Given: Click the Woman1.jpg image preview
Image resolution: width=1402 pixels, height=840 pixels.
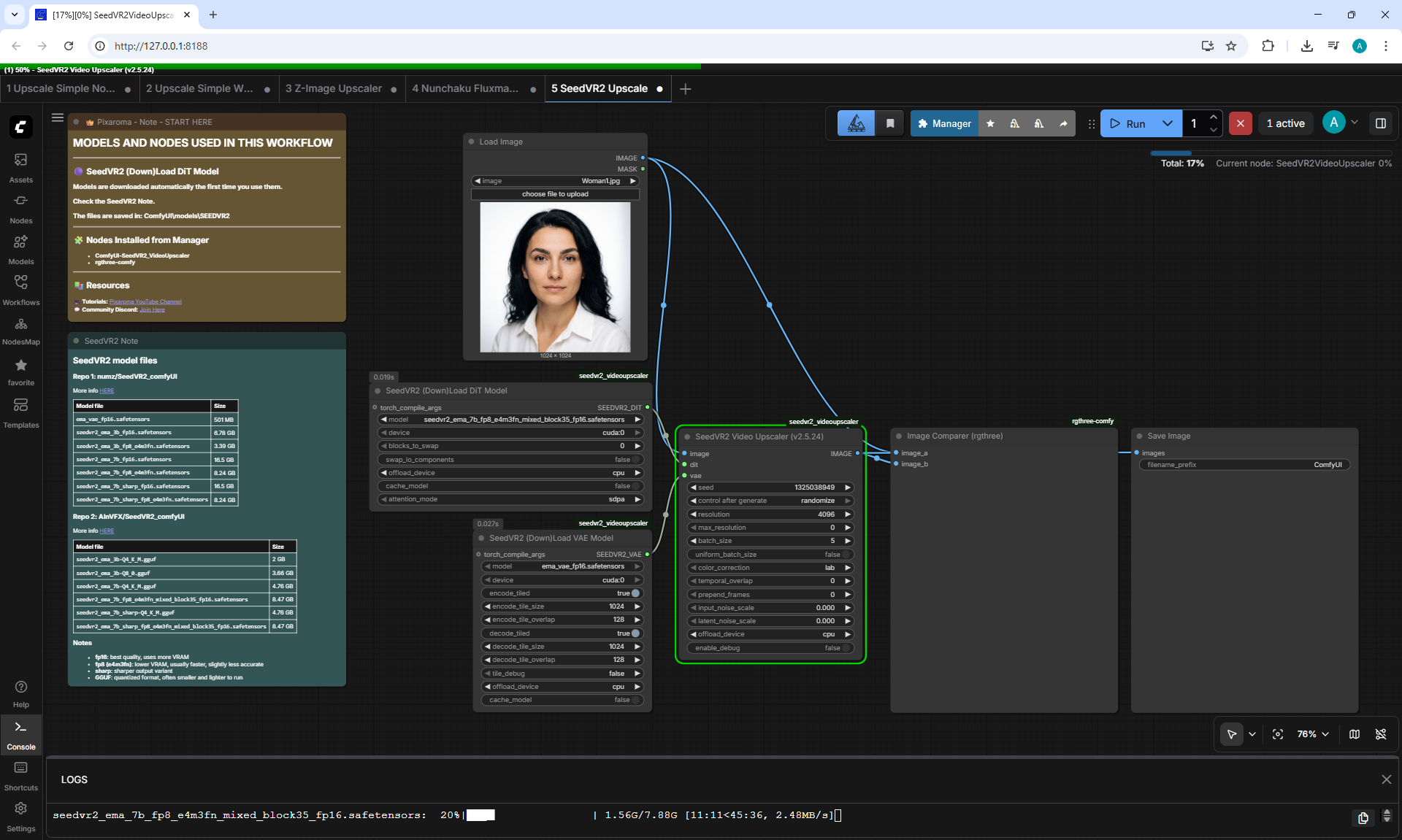Looking at the screenshot, I should (x=555, y=277).
